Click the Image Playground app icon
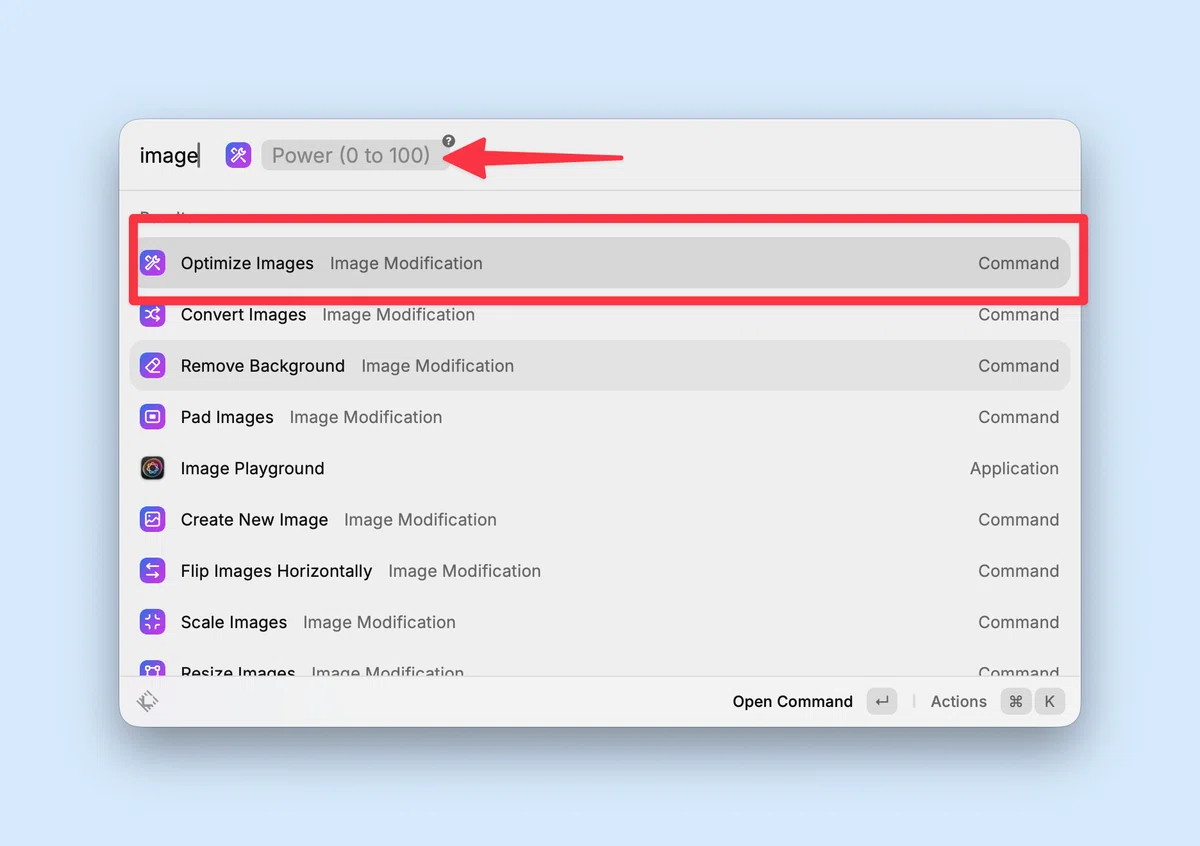 [152, 468]
